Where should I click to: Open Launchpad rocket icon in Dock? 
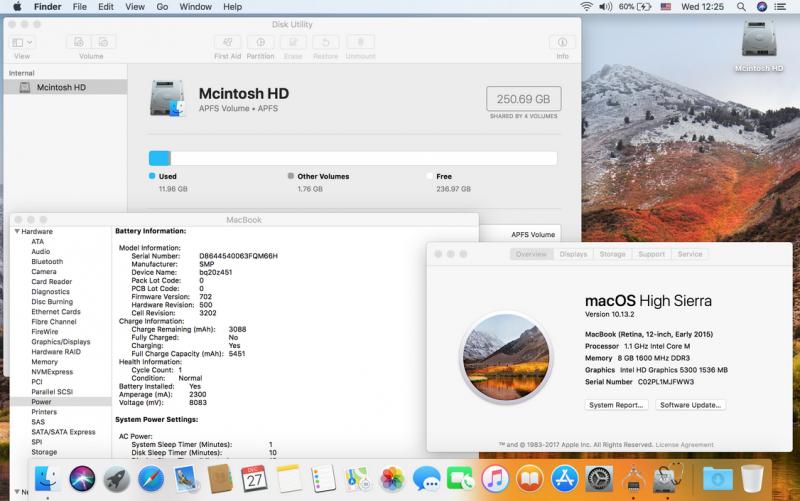coord(116,479)
